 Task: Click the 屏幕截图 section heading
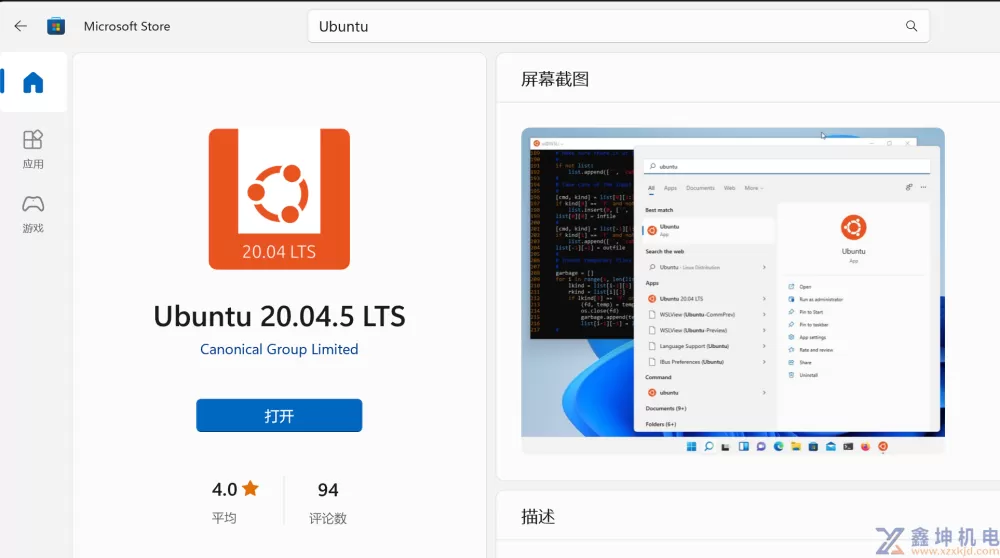click(555, 79)
